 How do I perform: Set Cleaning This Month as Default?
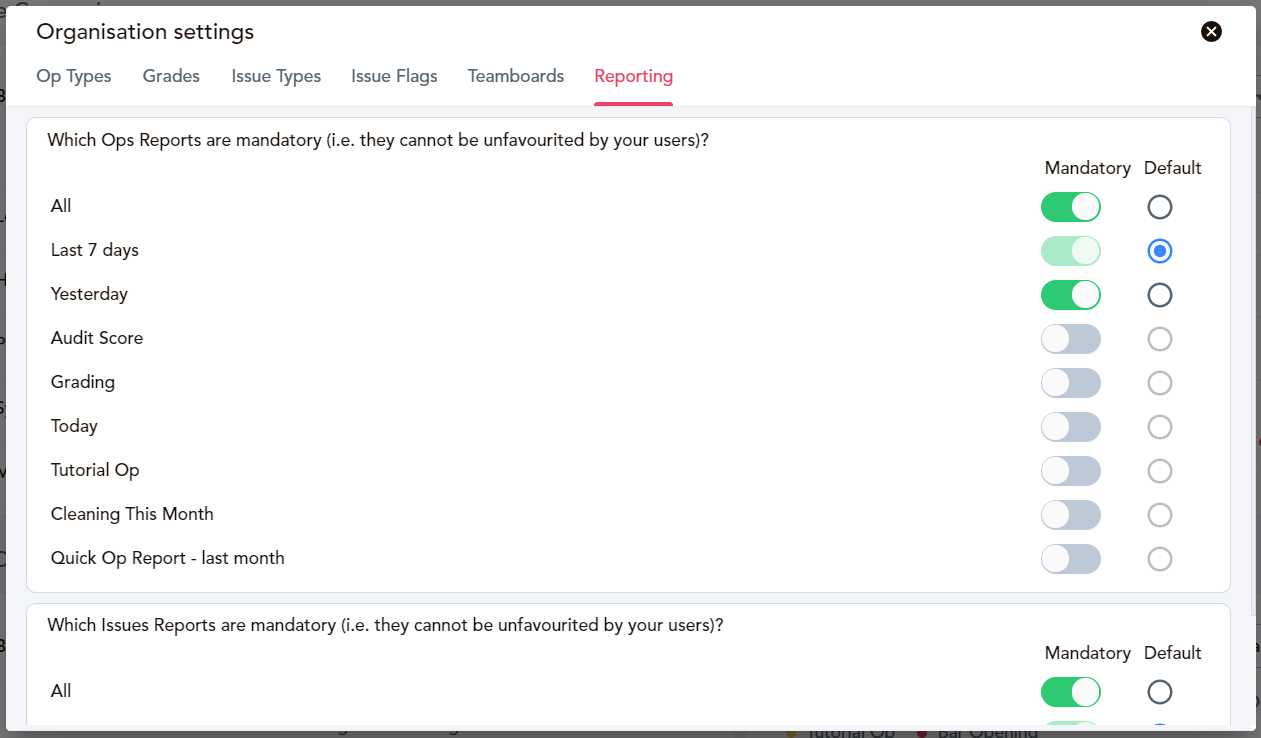1160,515
